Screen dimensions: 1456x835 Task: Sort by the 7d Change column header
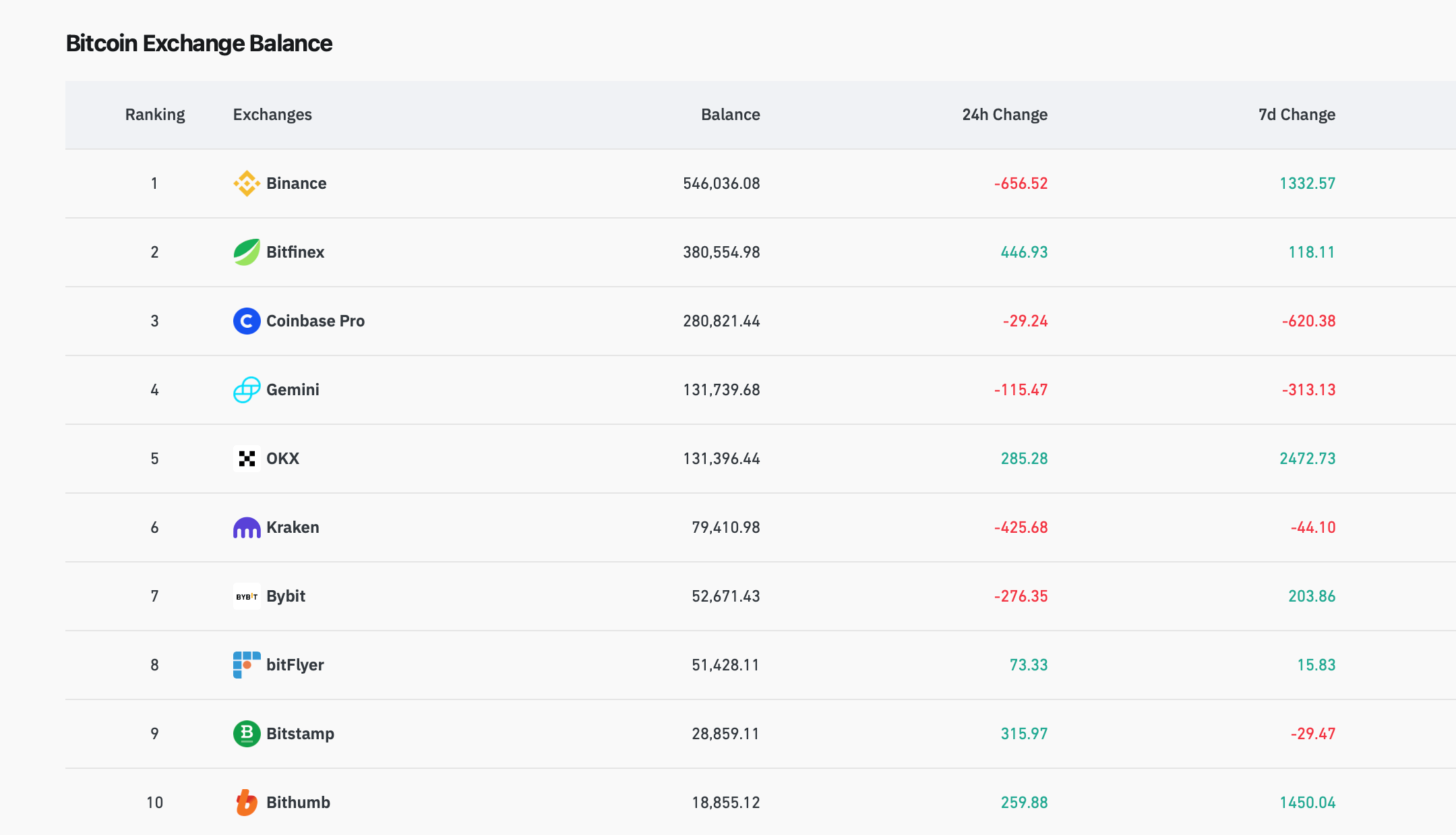(x=1296, y=115)
